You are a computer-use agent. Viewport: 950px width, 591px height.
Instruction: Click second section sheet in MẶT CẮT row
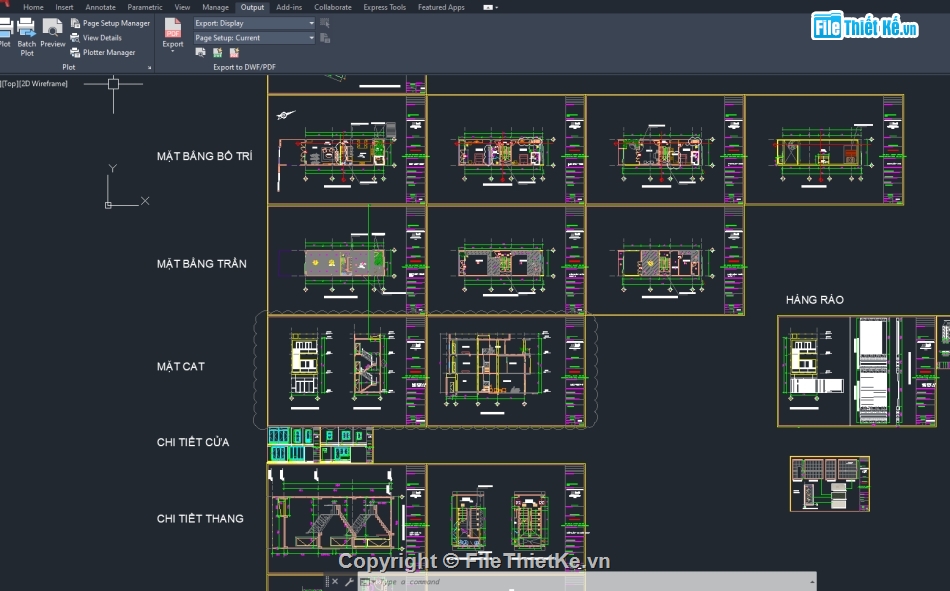tap(507, 371)
